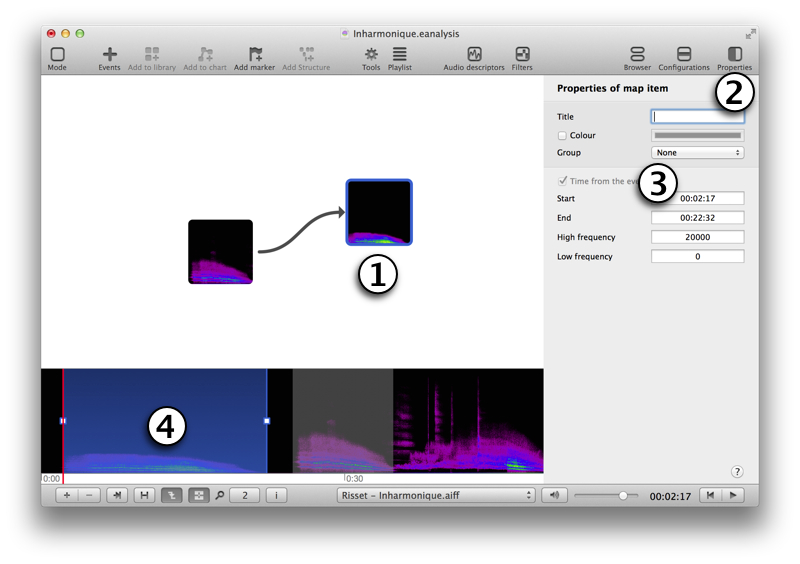Click the zoom in plus button
The height and width of the screenshot is (564, 800).
[67, 495]
